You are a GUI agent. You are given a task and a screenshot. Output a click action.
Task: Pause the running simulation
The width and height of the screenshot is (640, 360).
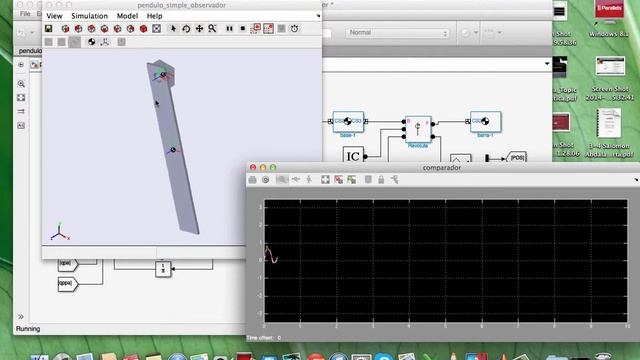229,29
